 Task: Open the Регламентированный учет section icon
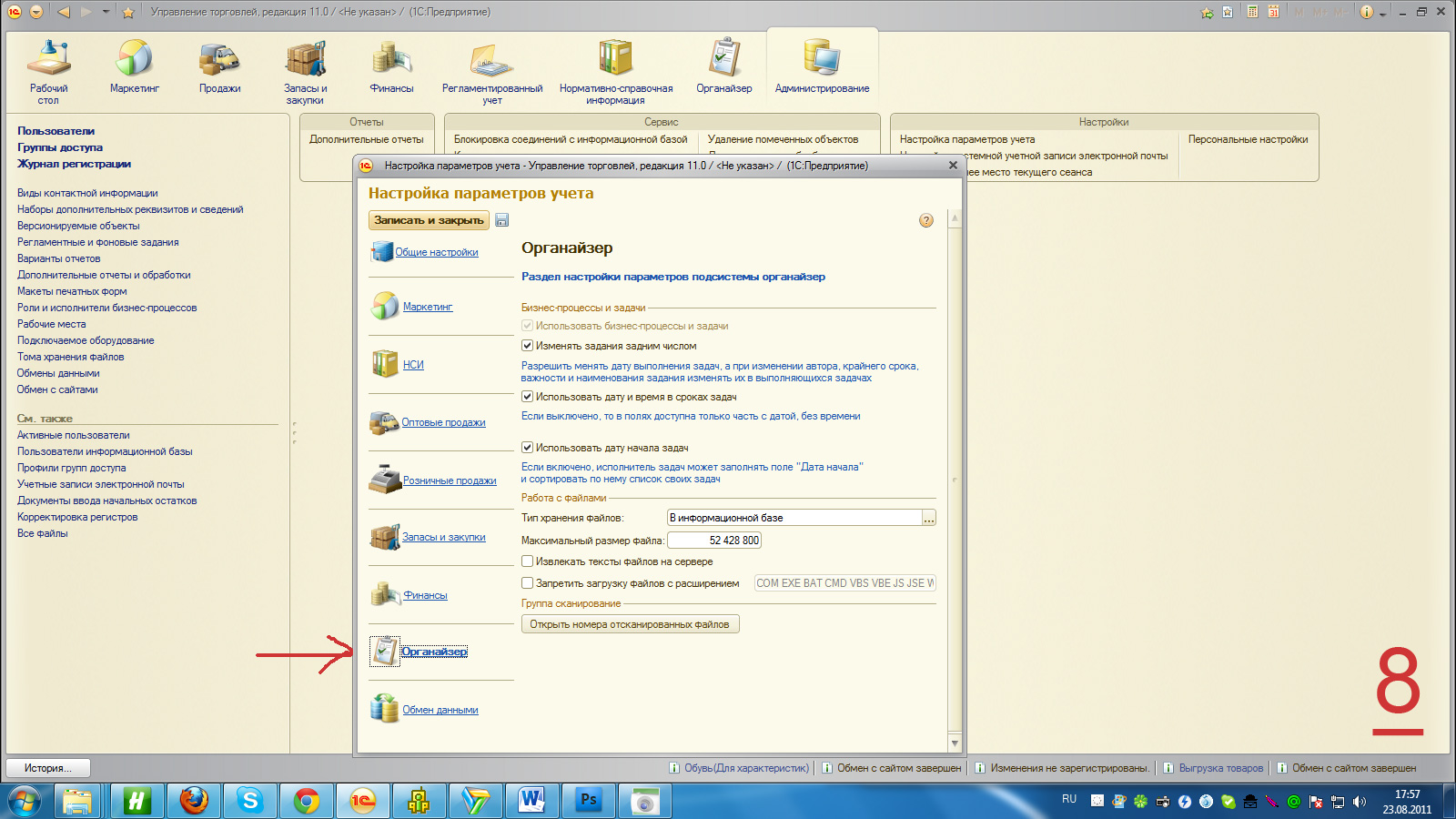coord(491,58)
